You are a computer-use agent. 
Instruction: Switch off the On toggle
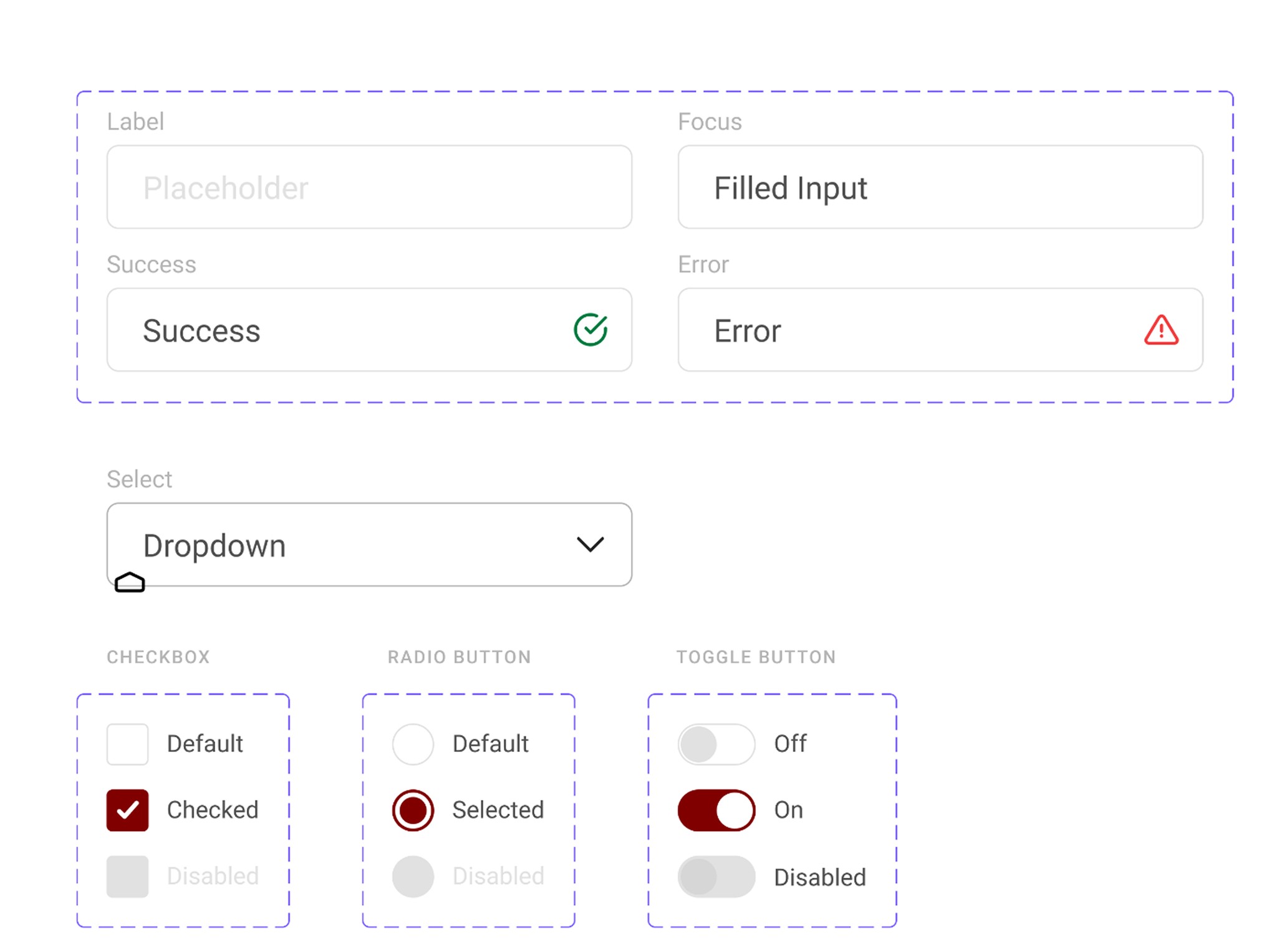click(x=716, y=810)
